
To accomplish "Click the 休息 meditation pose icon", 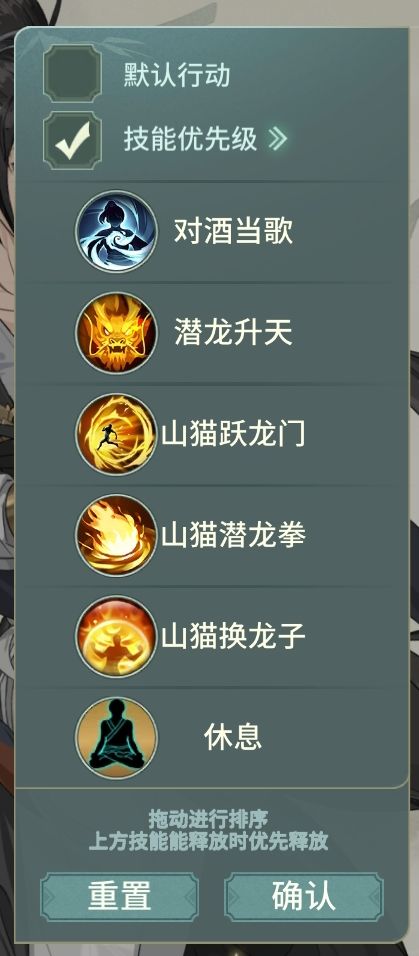I will tap(116, 738).
